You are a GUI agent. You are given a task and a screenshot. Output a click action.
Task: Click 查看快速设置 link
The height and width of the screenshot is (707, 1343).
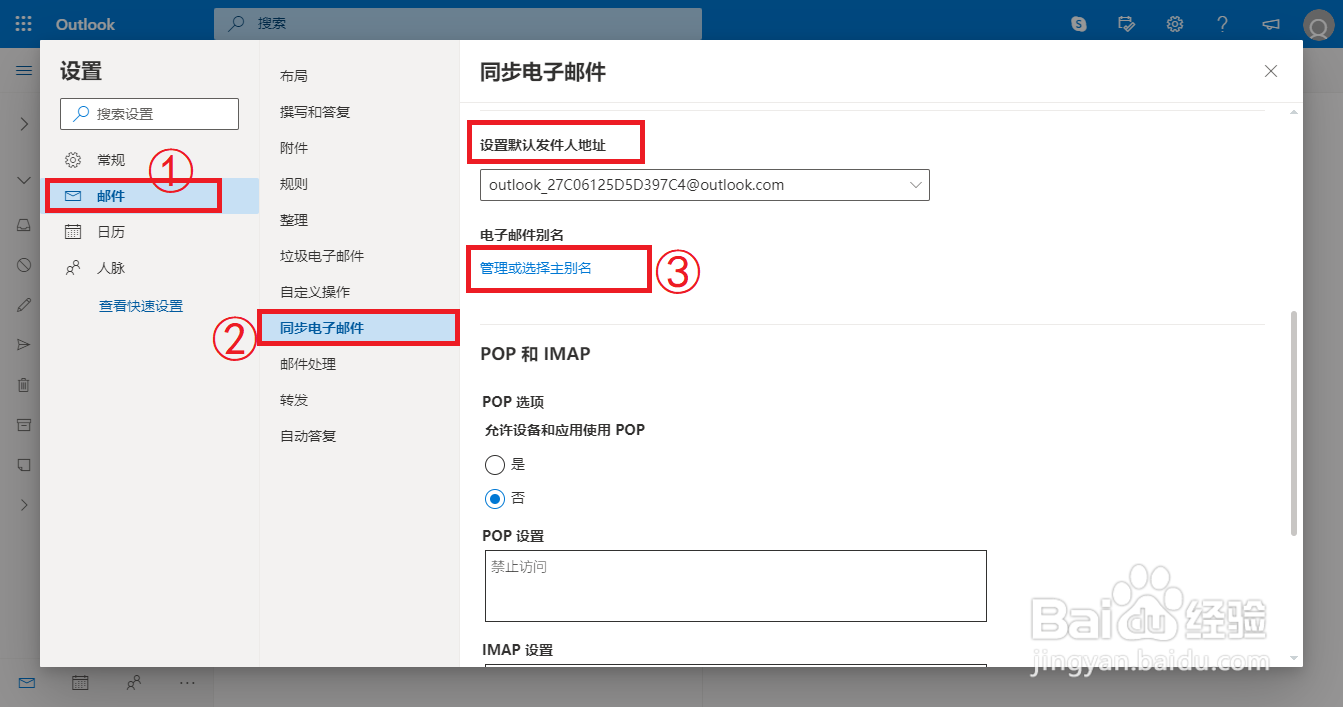click(141, 306)
